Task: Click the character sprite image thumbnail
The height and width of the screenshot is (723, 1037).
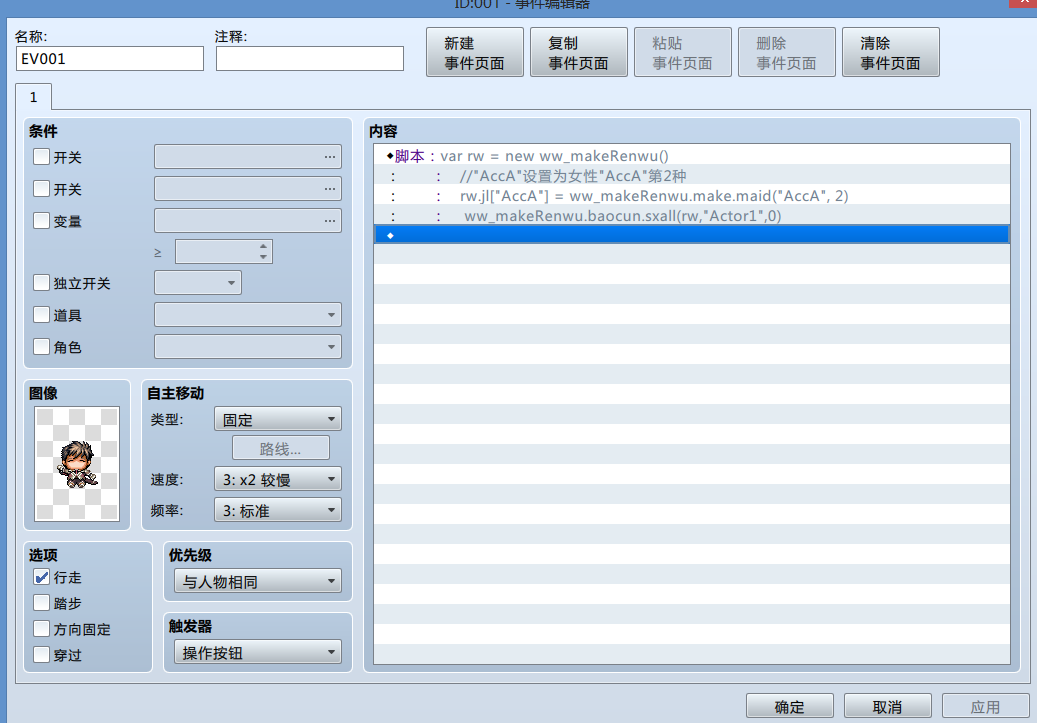Action: (77, 464)
